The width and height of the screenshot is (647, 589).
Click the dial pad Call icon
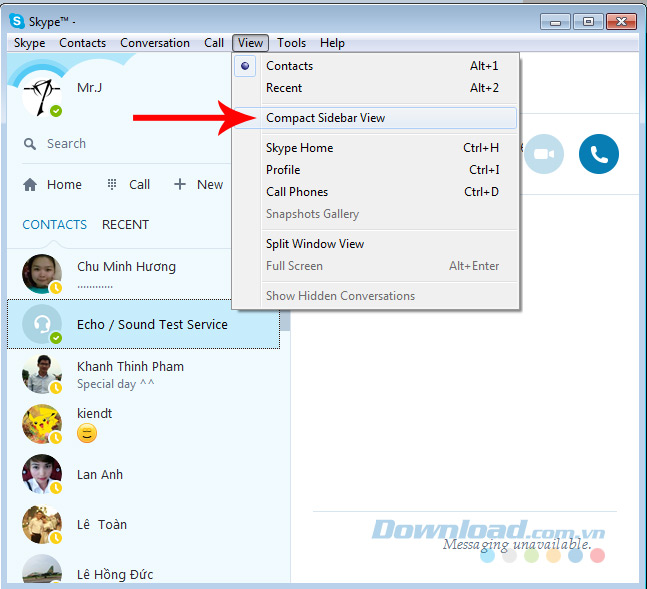pyautogui.click(x=112, y=184)
